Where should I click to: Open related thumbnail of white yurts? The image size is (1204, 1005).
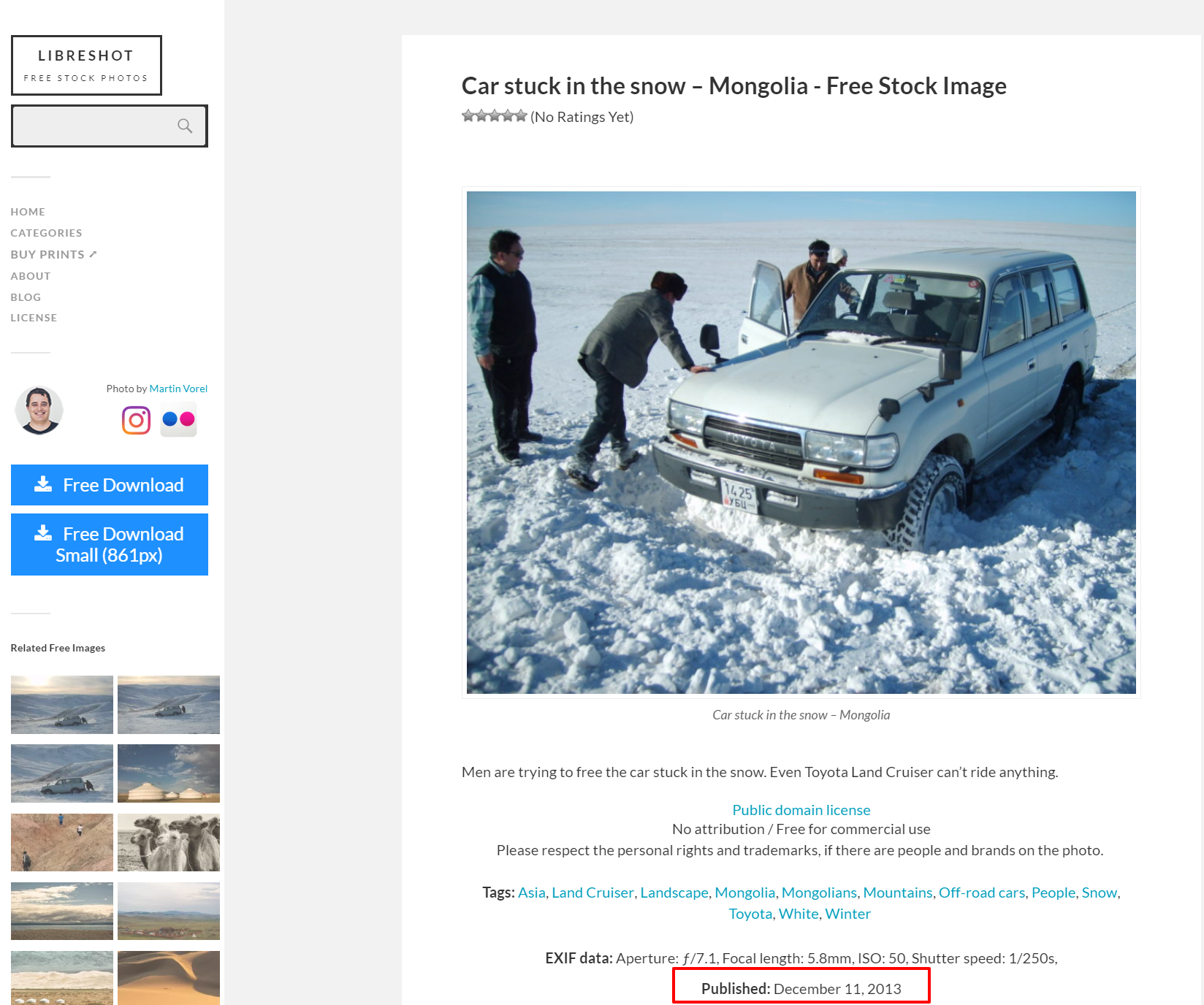pyautogui.click(x=169, y=773)
